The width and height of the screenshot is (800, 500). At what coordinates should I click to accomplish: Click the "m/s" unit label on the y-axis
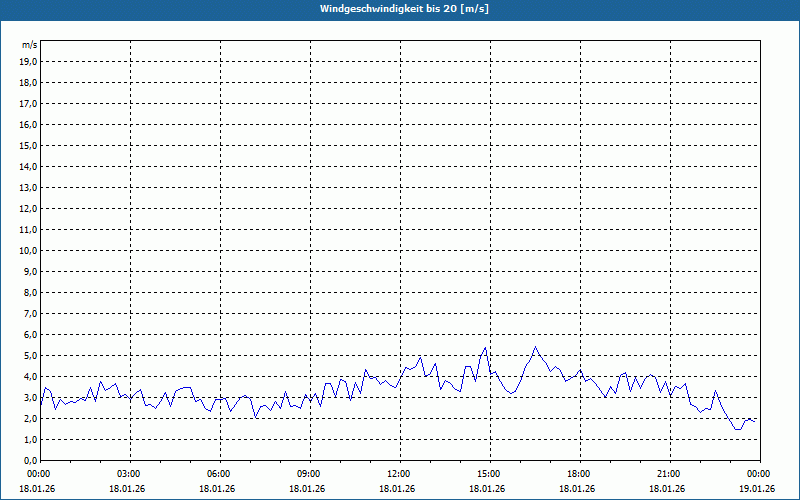pyautogui.click(x=30, y=45)
